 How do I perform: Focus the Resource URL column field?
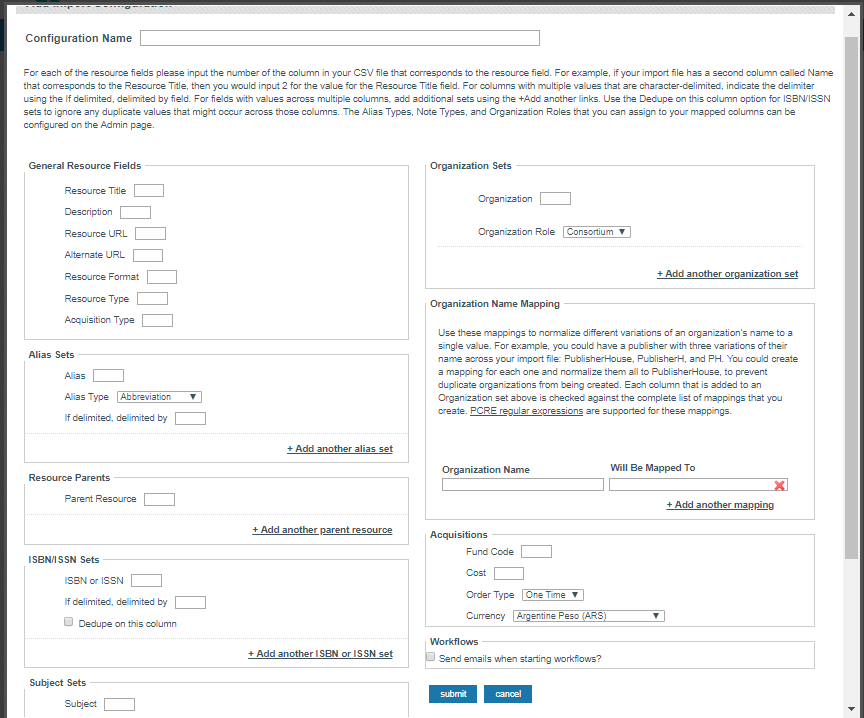[x=150, y=234]
